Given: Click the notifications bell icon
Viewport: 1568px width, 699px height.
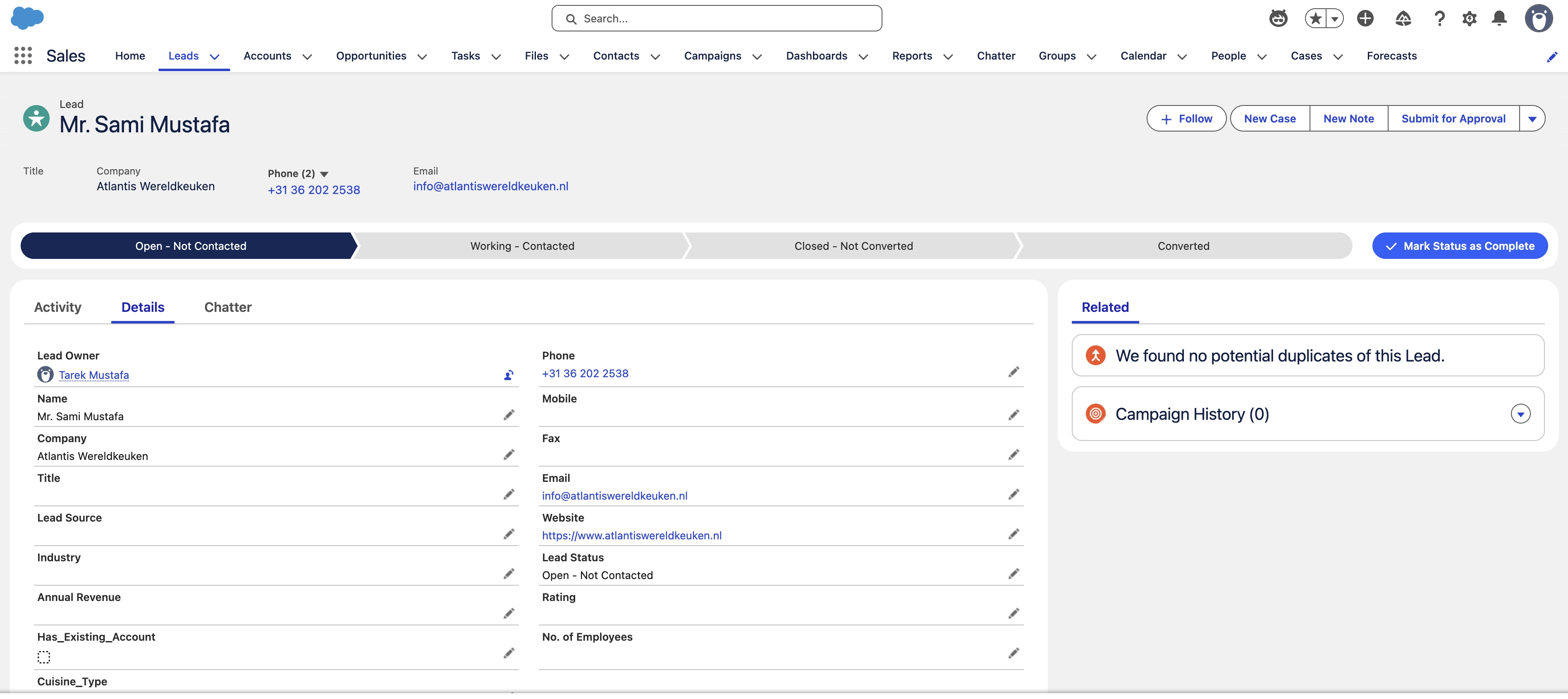Looking at the screenshot, I should [x=1499, y=18].
